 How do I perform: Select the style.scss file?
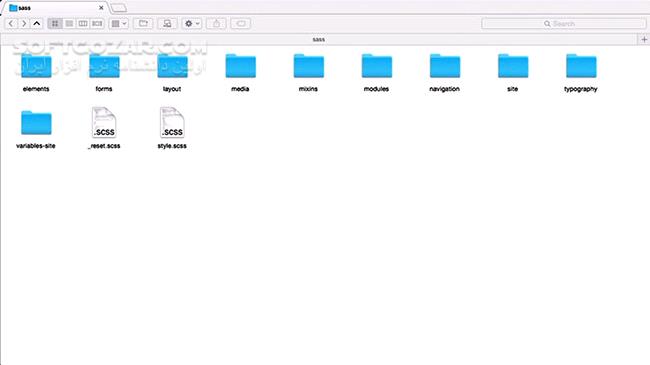[172, 128]
